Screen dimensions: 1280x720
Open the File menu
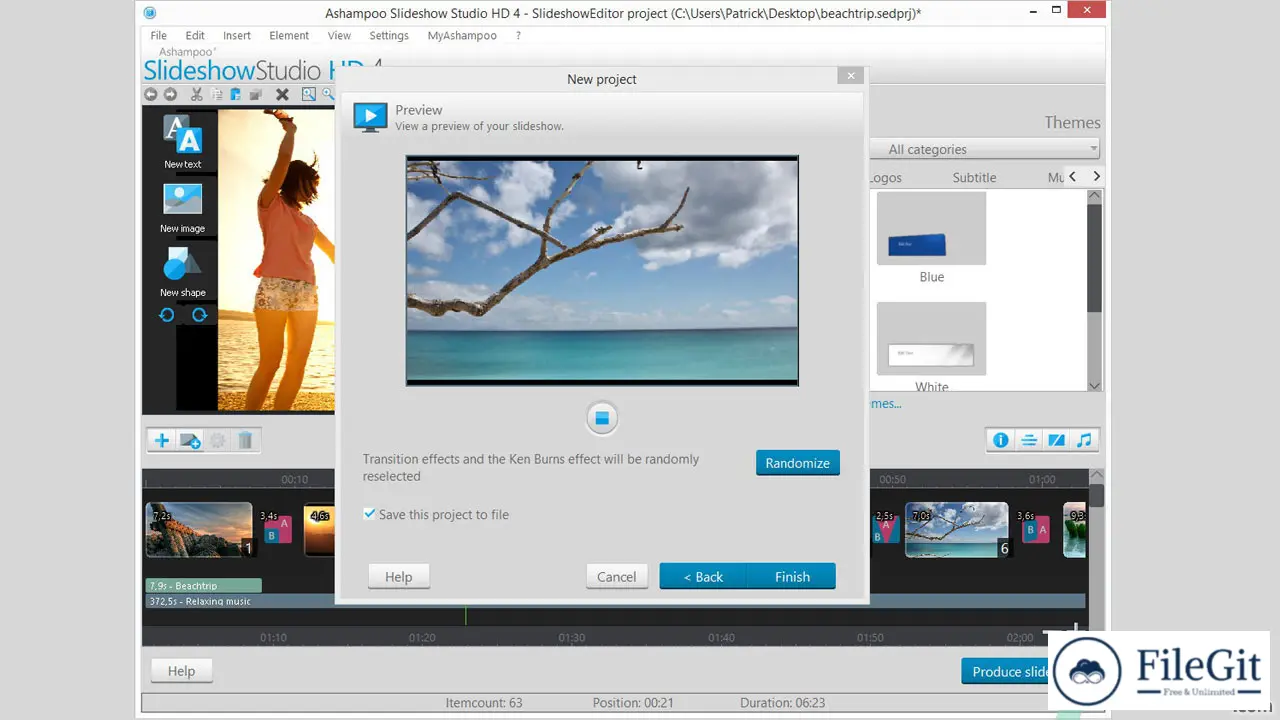point(158,35)
